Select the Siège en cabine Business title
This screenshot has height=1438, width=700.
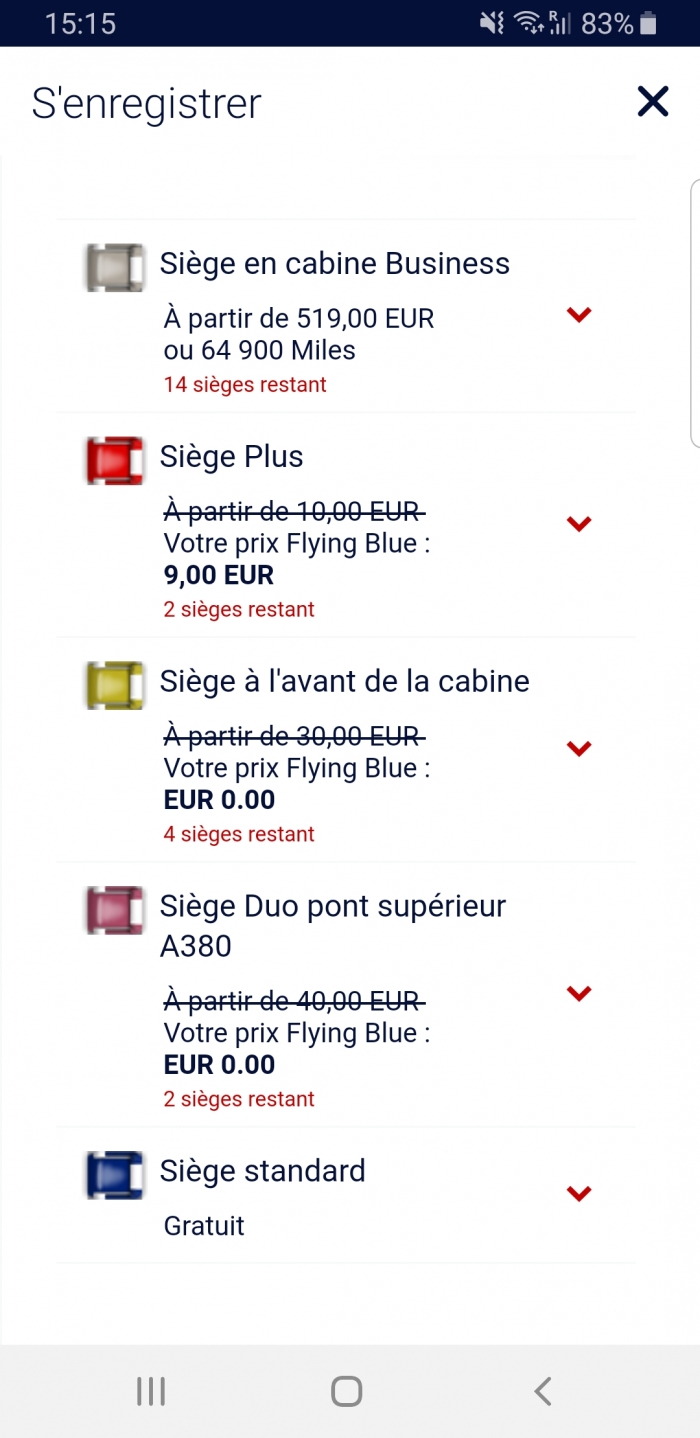[335, 264]
